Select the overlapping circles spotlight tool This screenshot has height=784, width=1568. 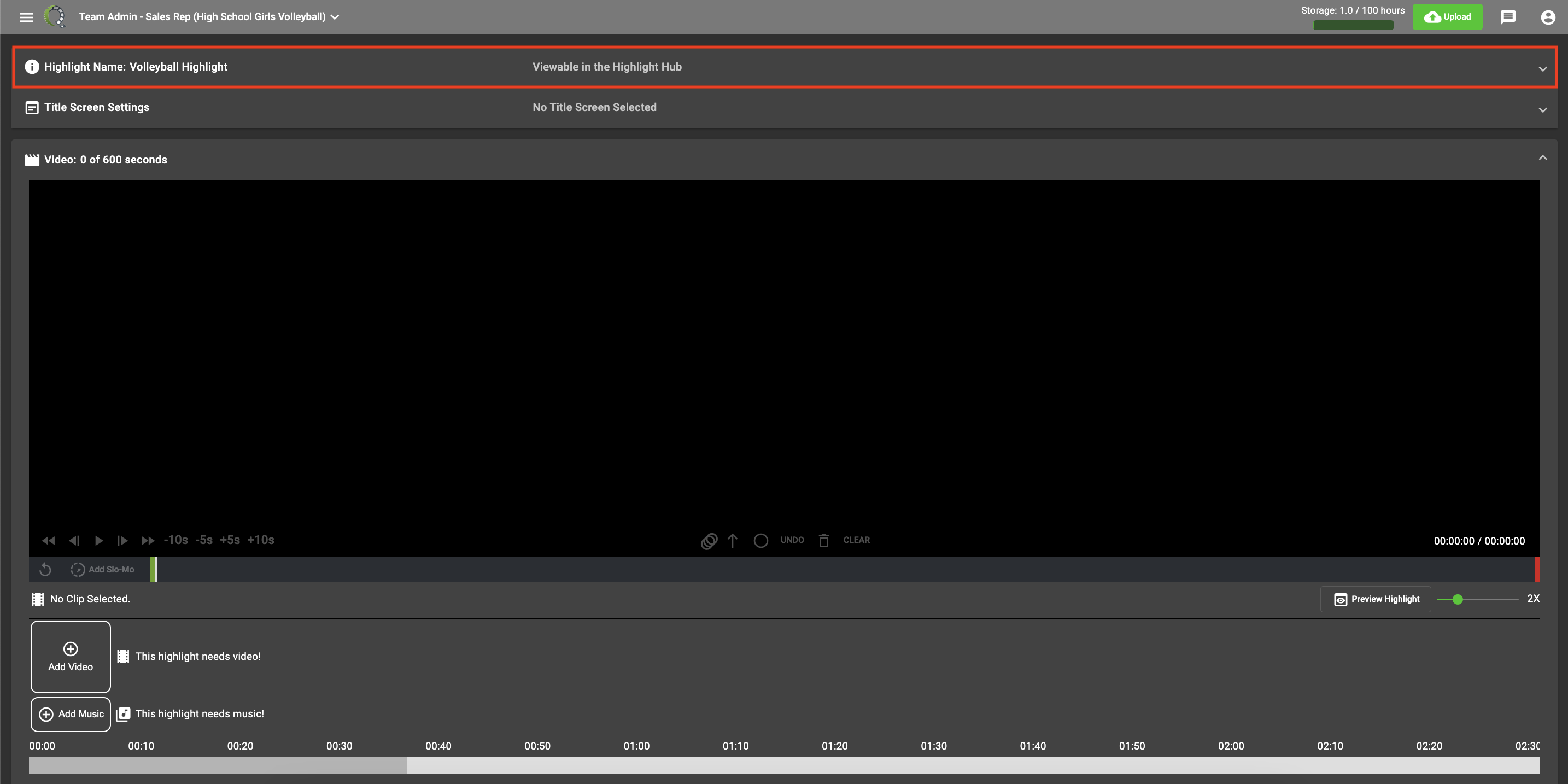(x=709, y=541)
